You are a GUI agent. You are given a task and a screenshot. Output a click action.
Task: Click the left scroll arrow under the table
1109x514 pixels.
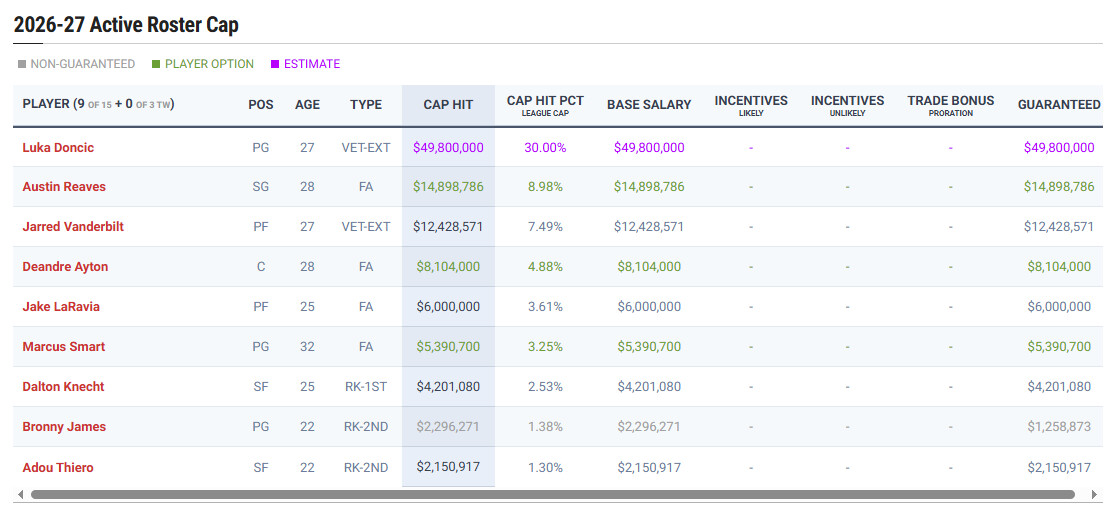[x=20, y=494]
